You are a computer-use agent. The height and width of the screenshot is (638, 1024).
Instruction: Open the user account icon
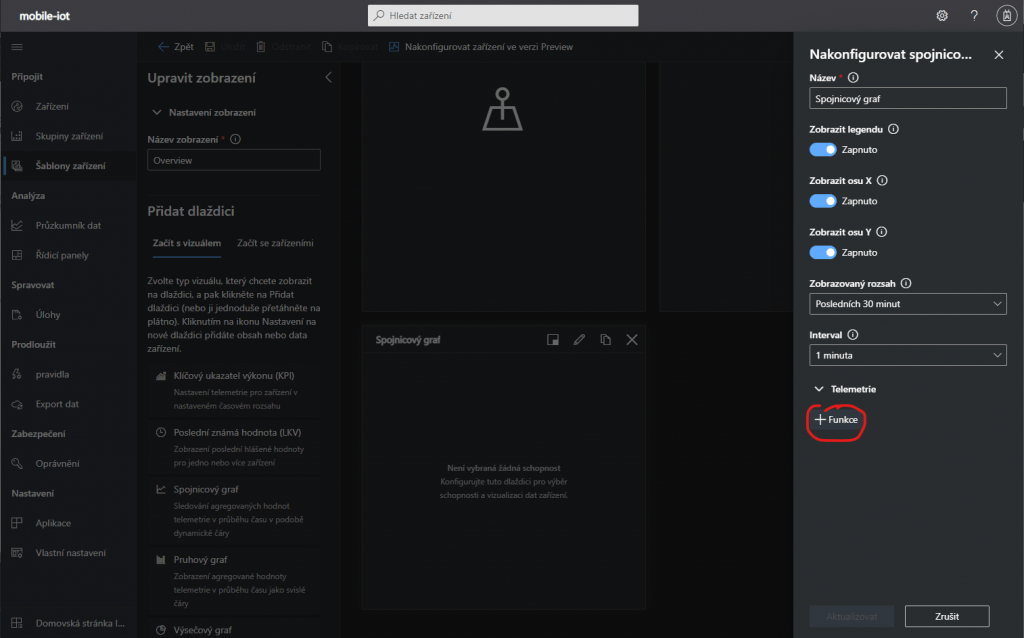pyautogui.click(x=1006, y=16)
